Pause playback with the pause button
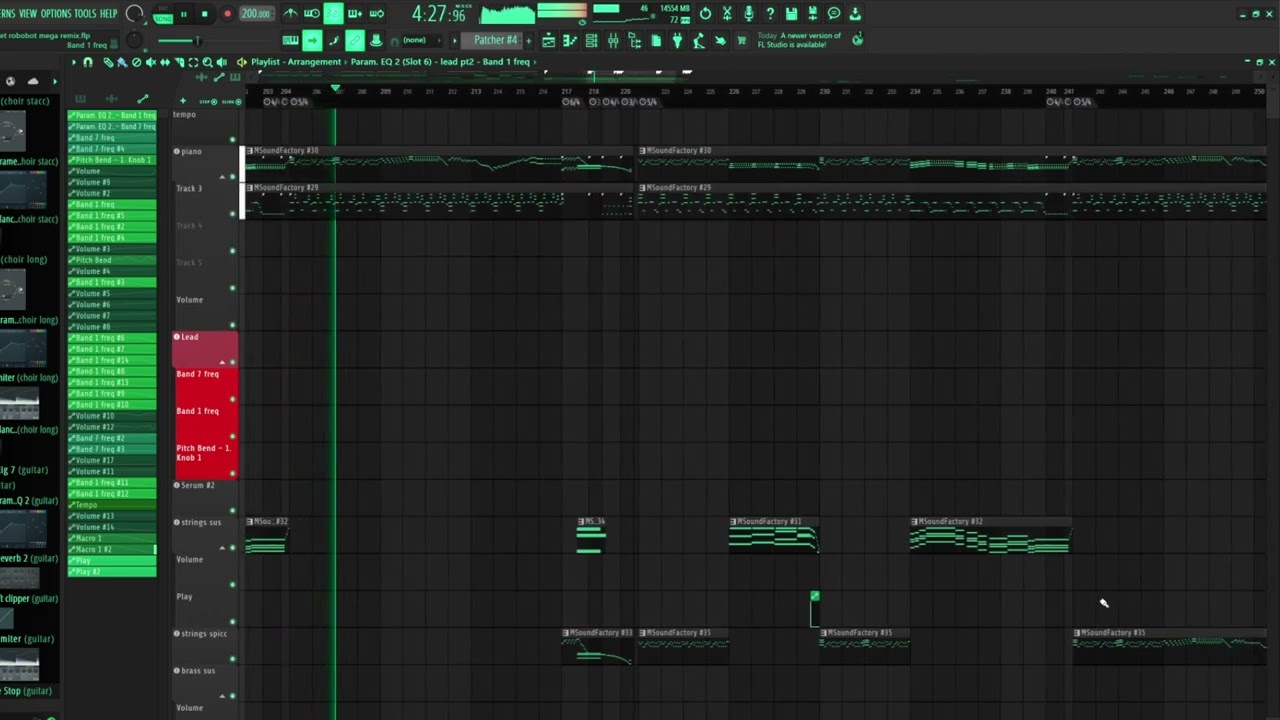Screen dimensions: 1280x720 coord(183,14)
